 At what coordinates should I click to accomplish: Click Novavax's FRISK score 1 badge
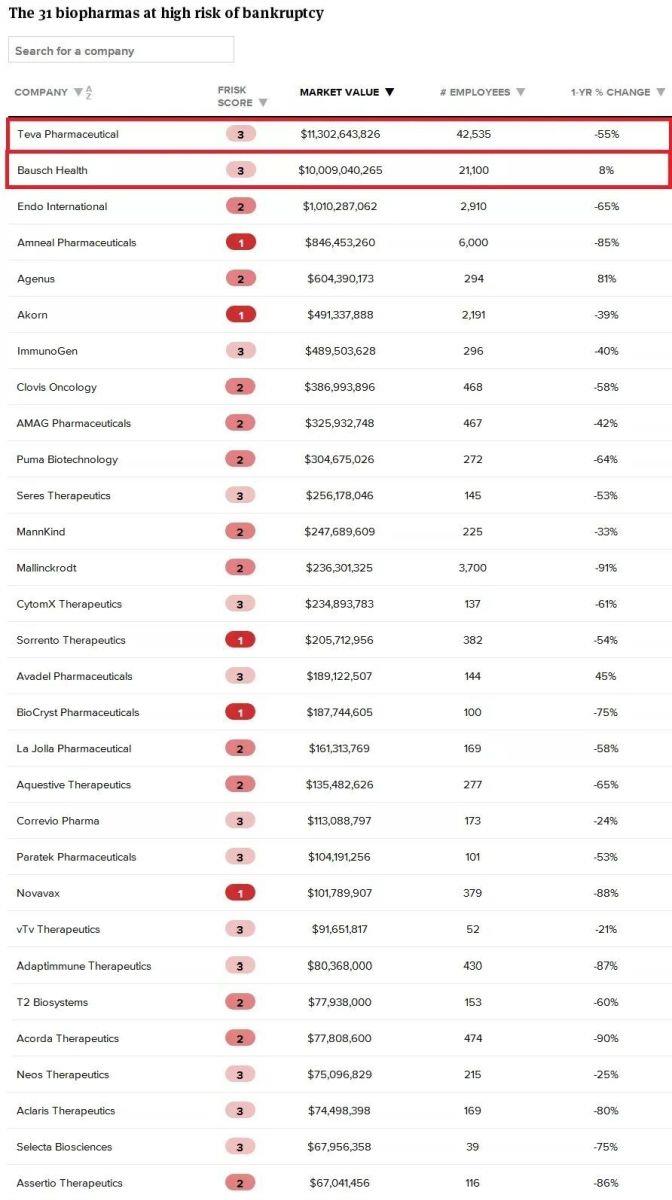(240, 893)
